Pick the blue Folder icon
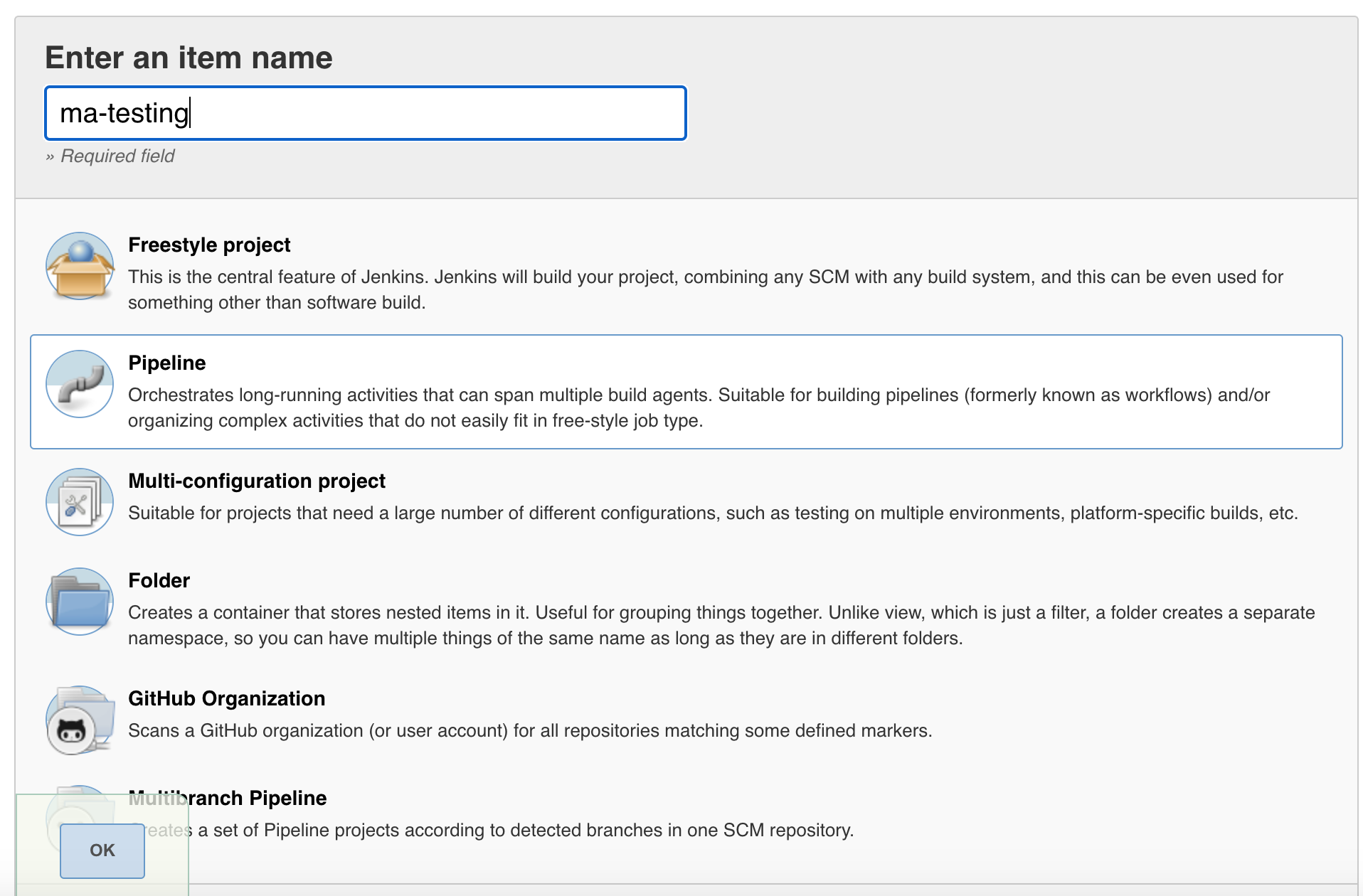 [80, 602]
